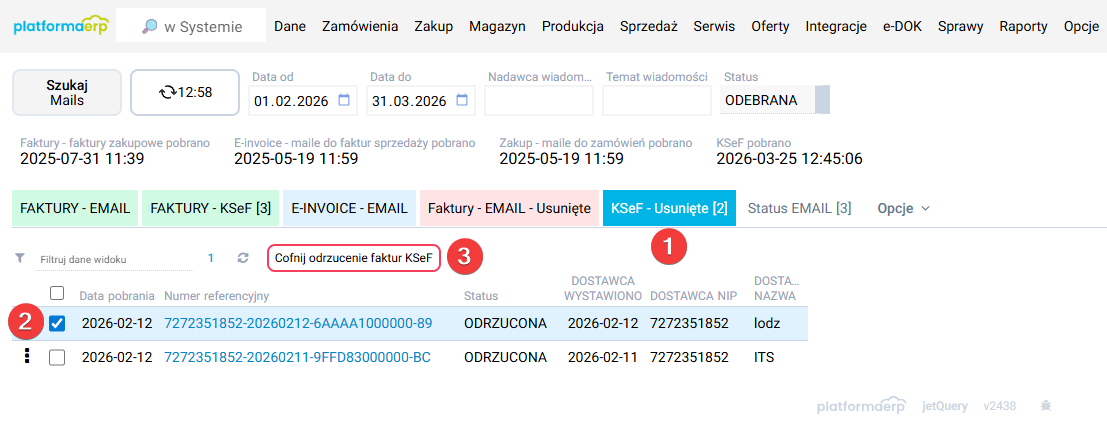The width and height of the screenshot is (1107, 425).
Task: Switch to Status EMAIL [3] tab
Action: pos(799,208)
